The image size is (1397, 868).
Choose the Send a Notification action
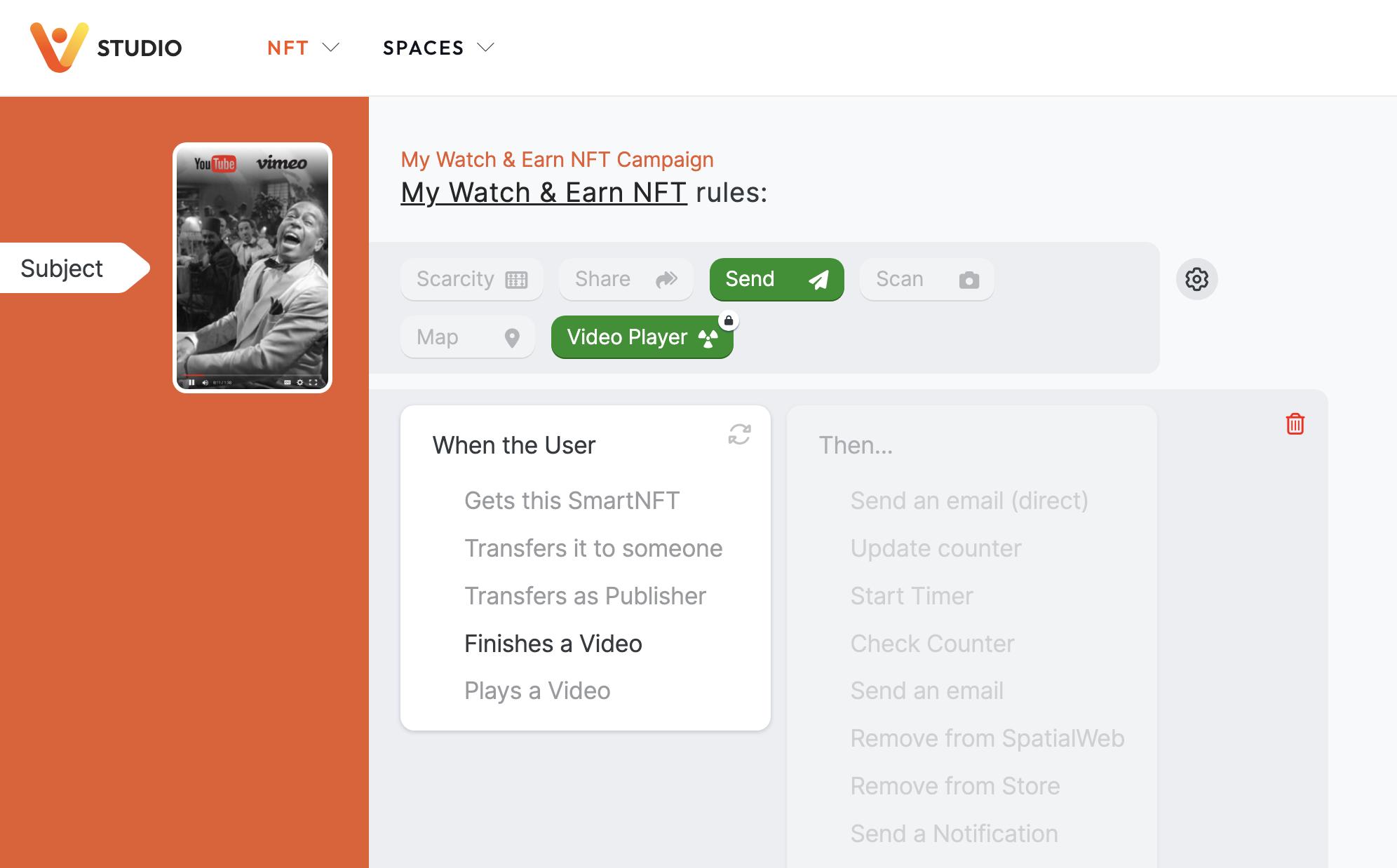point(954,834)
